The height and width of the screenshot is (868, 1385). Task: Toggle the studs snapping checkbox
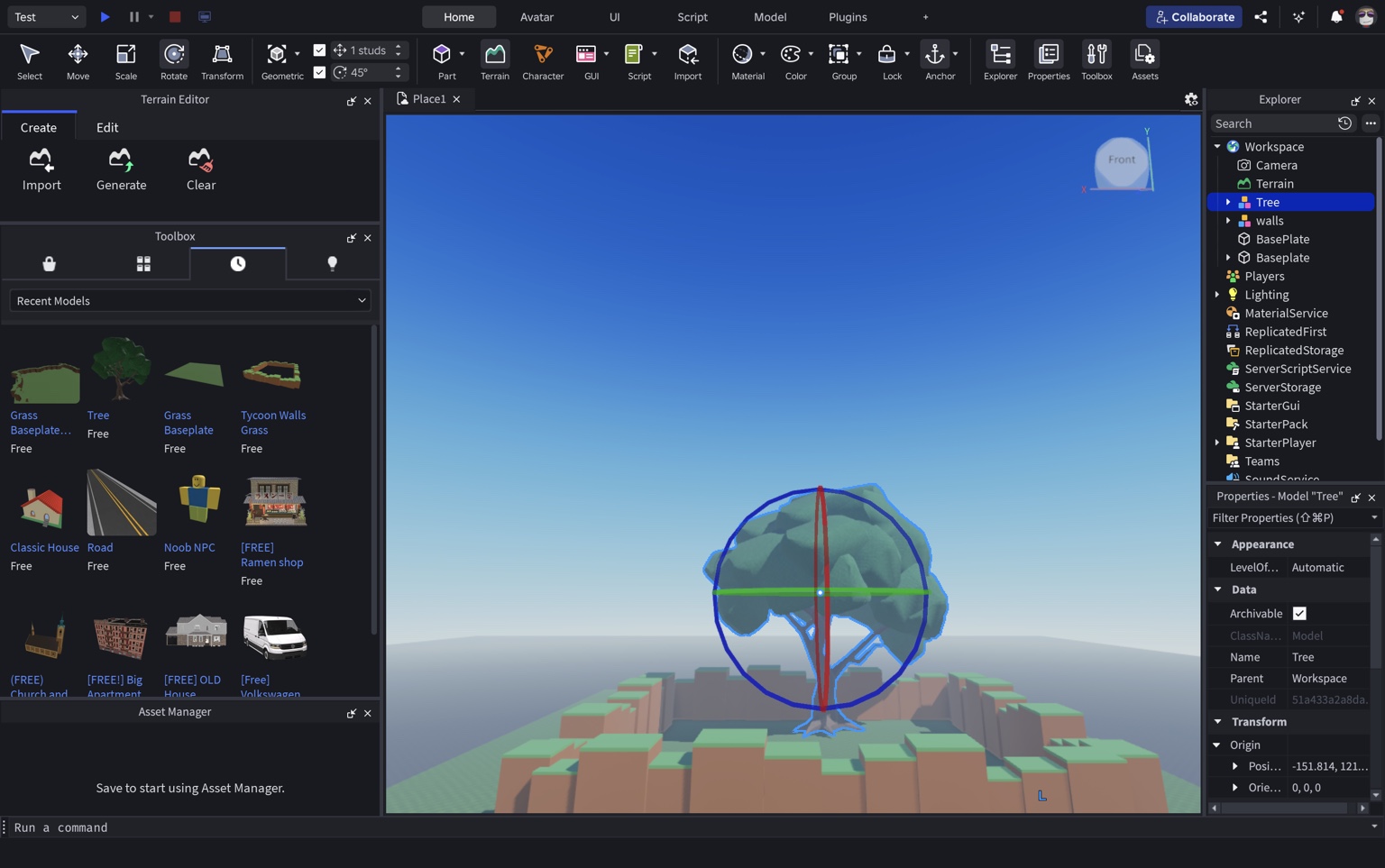click(x=319, y=50)
